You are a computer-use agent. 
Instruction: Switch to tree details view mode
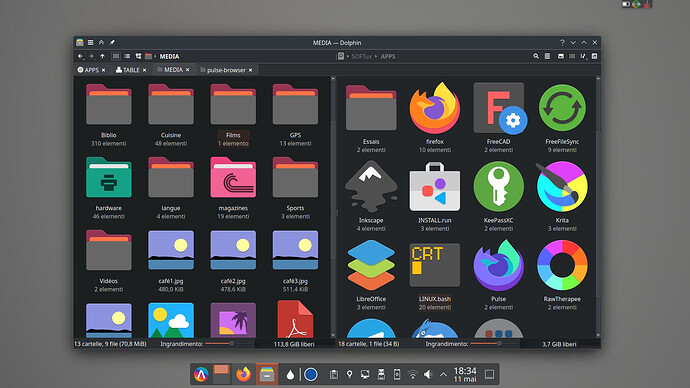pyautogui.click(x=138, y=56)
